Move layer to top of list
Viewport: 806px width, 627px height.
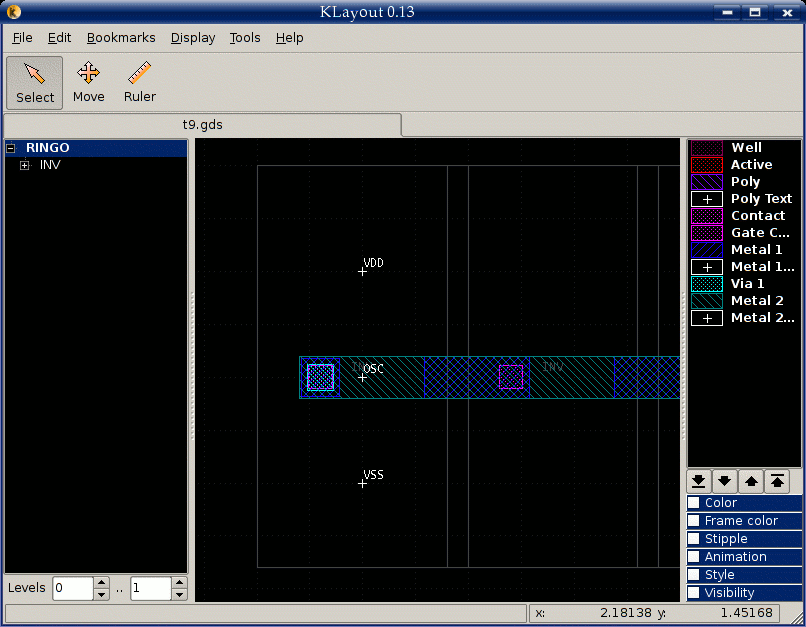[778, 481]
